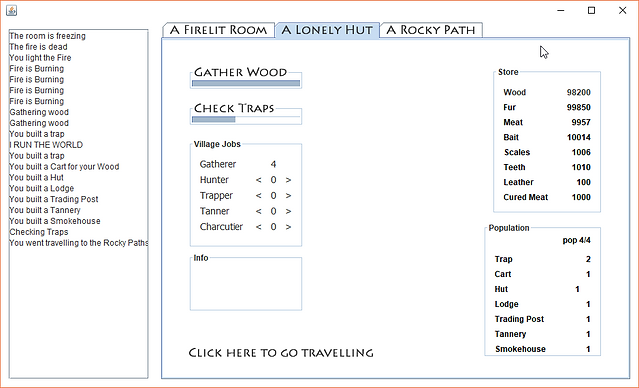639x388 pixels.
Task: Click the Gatherer job label
Action: click(218, 164)
